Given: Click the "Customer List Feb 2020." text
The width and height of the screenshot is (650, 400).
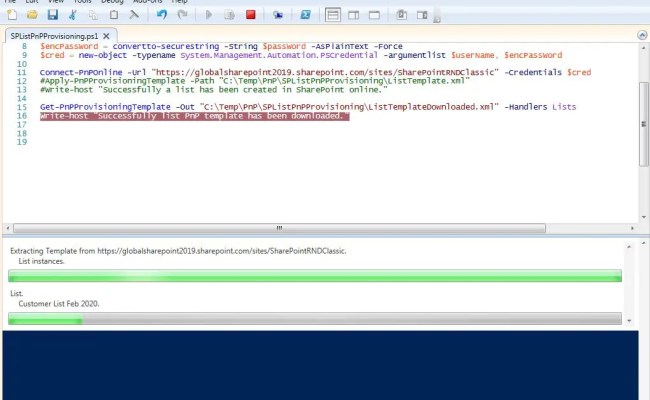Looking at the screenshot, I should [59, 304].
